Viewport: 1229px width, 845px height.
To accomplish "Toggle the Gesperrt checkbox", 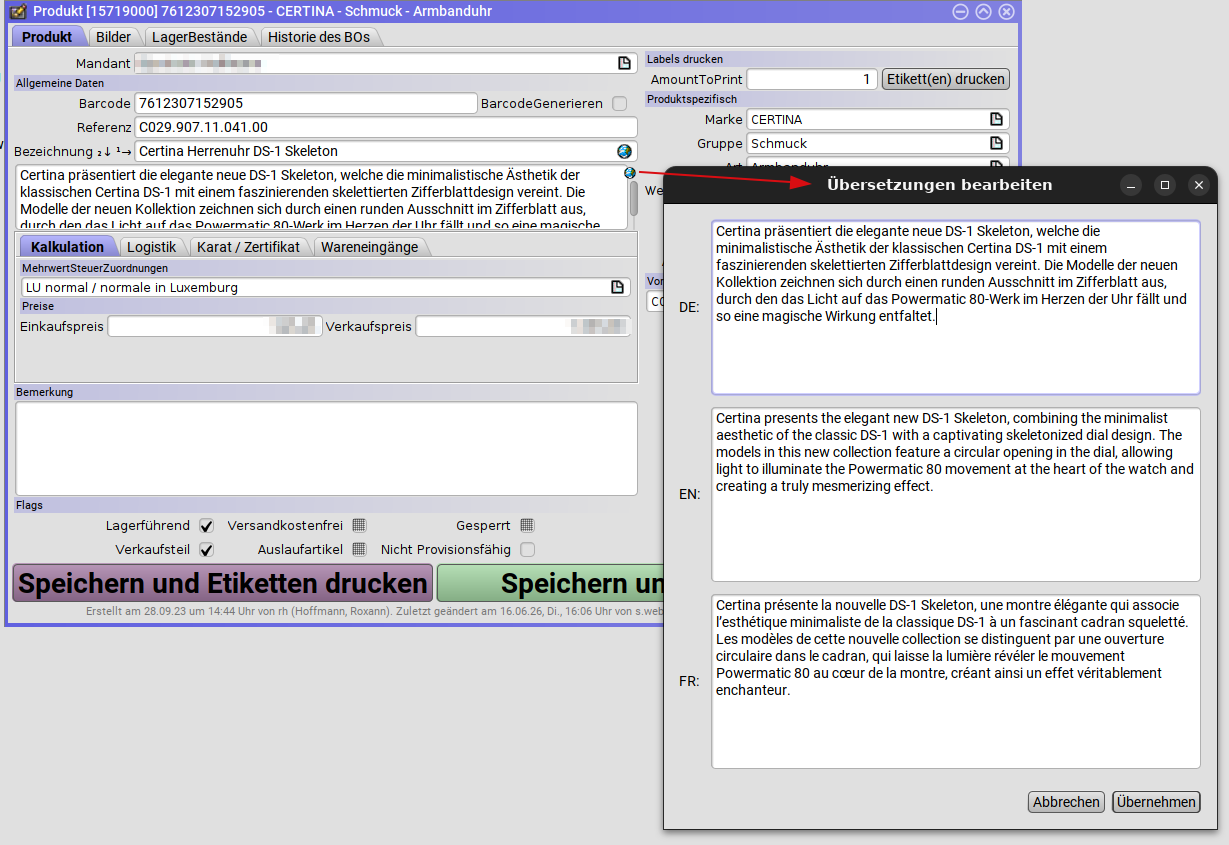I will pyautogui.click(x=527, y=525).
